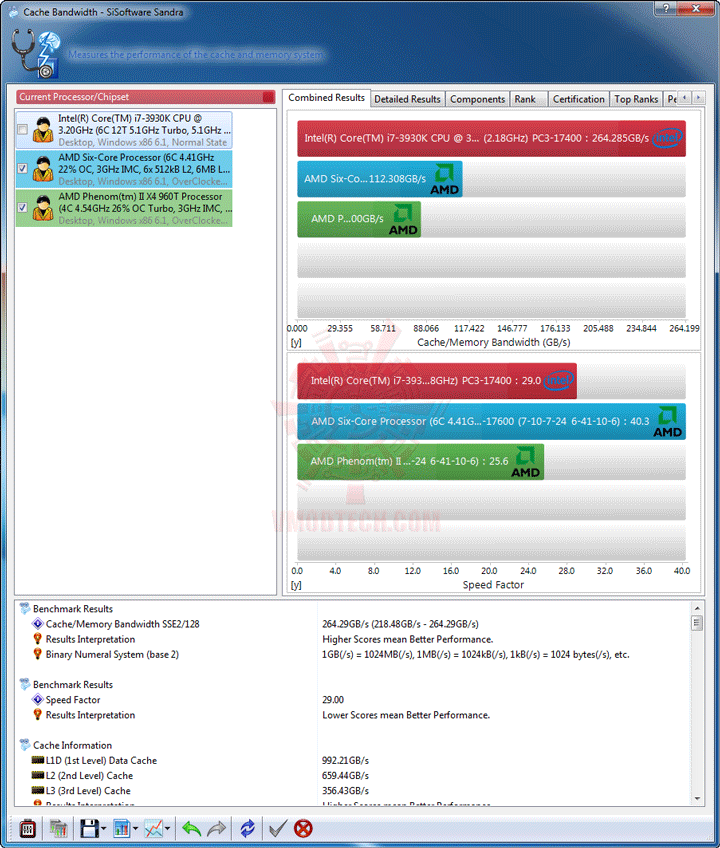Click the blue AMD Six-Core 40.3 speed bar
The image size is (720, 848).
[x=491, y=421]
